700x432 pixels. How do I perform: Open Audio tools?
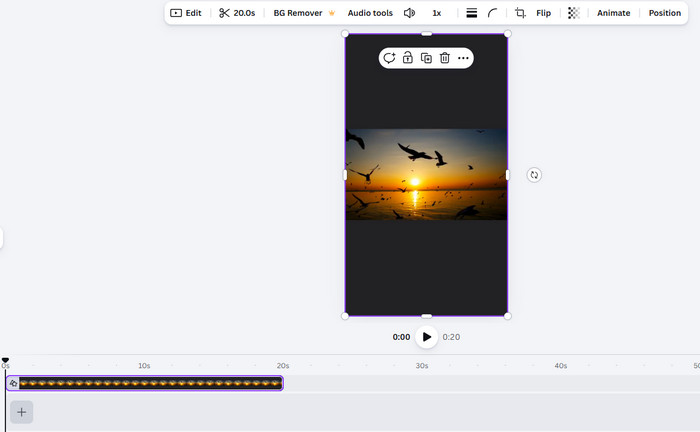click(370, 13)
